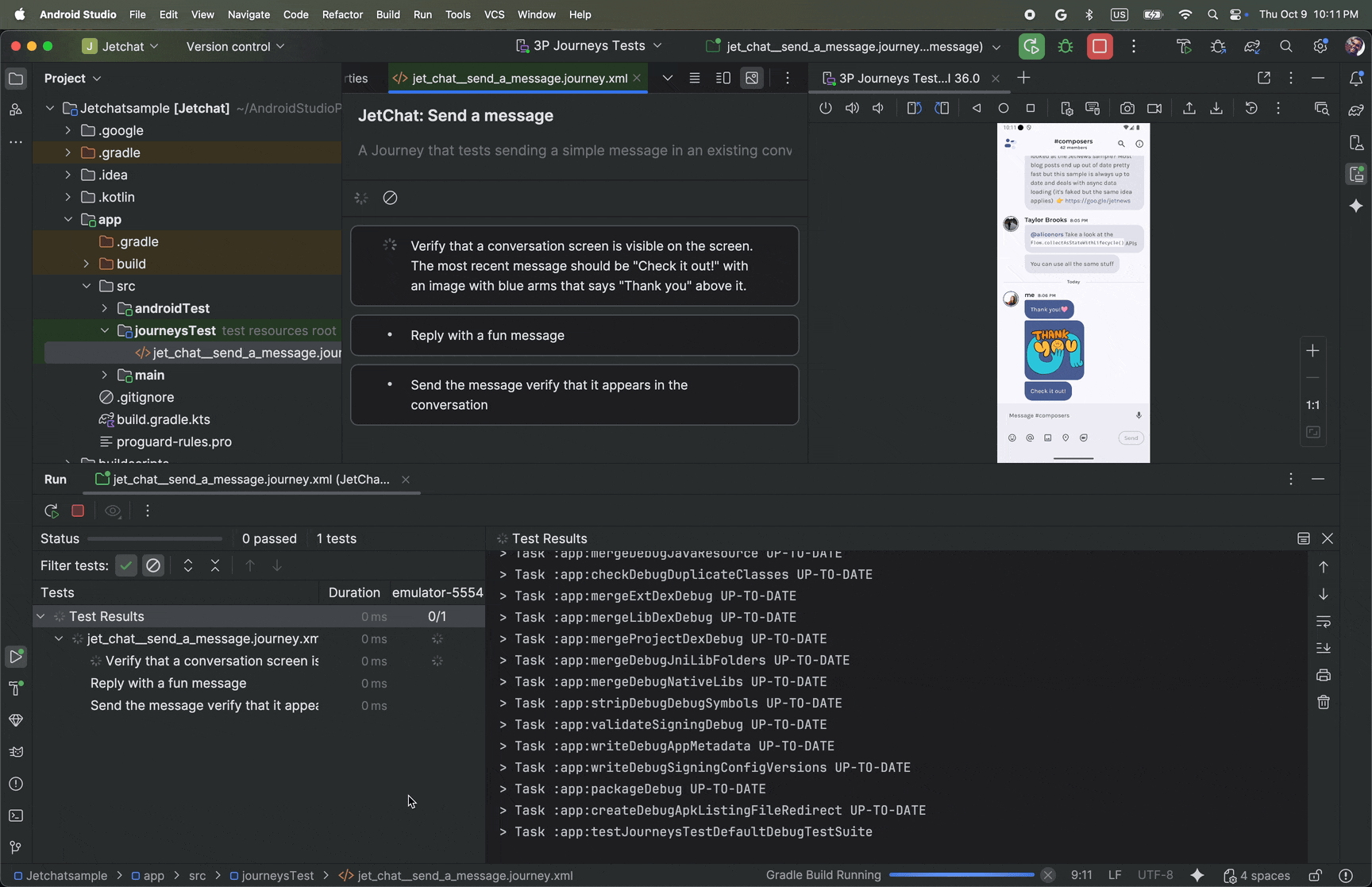This screenshot has width=1372, height=887.
Task: Expand the main folder in project tree
Action: (x=104, y=375)
